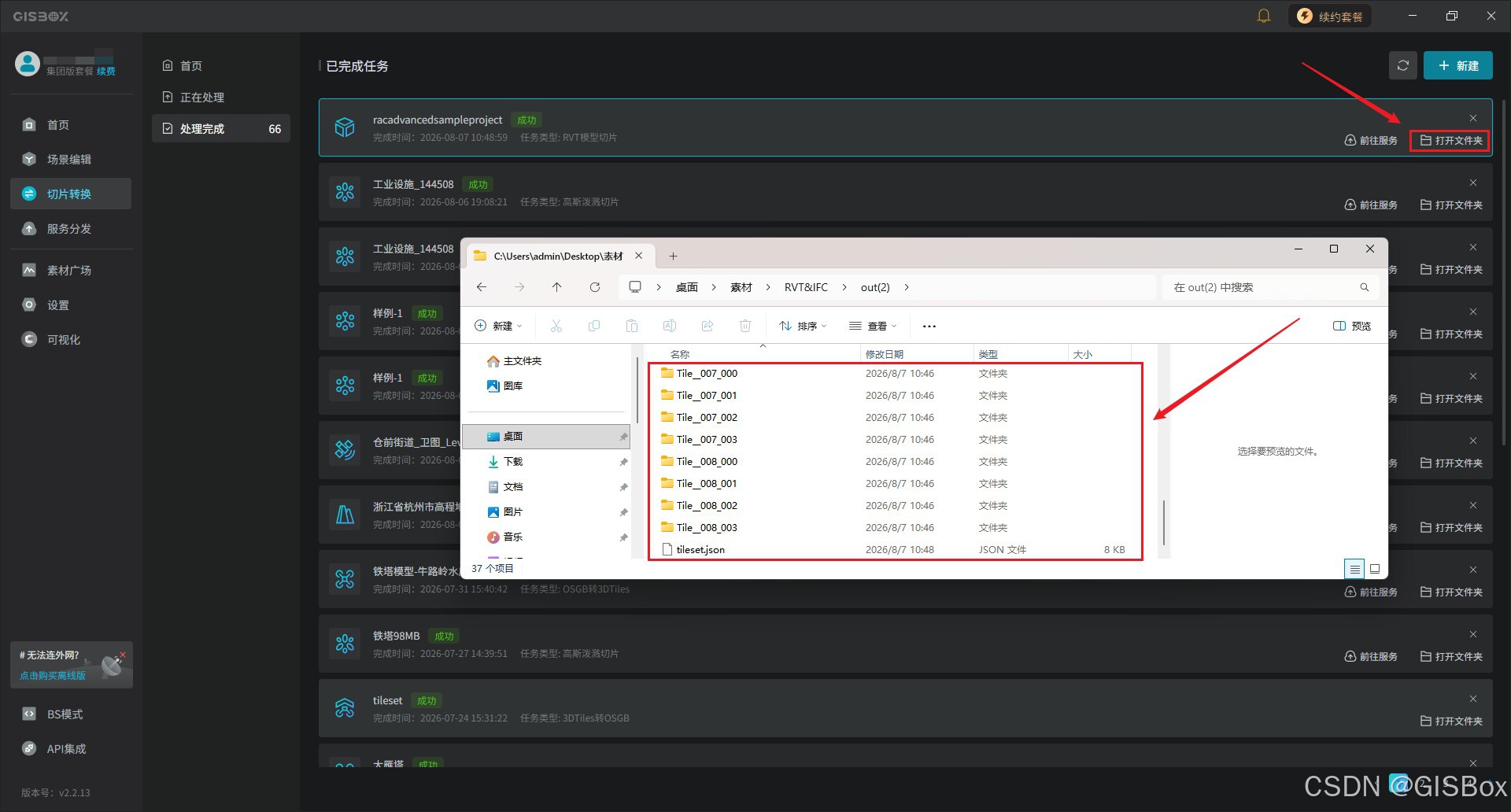Image resolution: width=1511 pixels, height=812 pixels.
Task: Open the 查看 dropdown in Explorer
Action: pos(873,326)
